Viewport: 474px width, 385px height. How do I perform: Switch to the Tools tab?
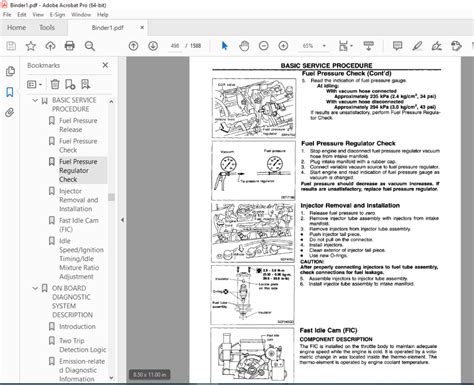[47, 27]
